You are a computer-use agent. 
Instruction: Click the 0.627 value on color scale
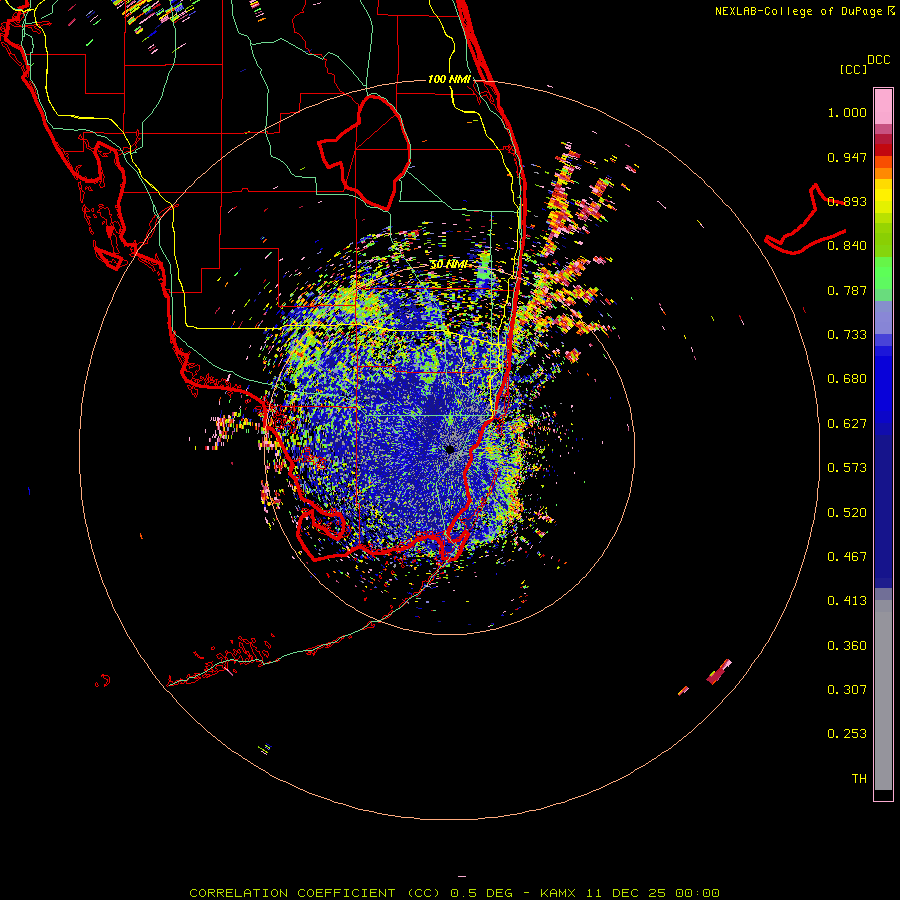[847, 424]
